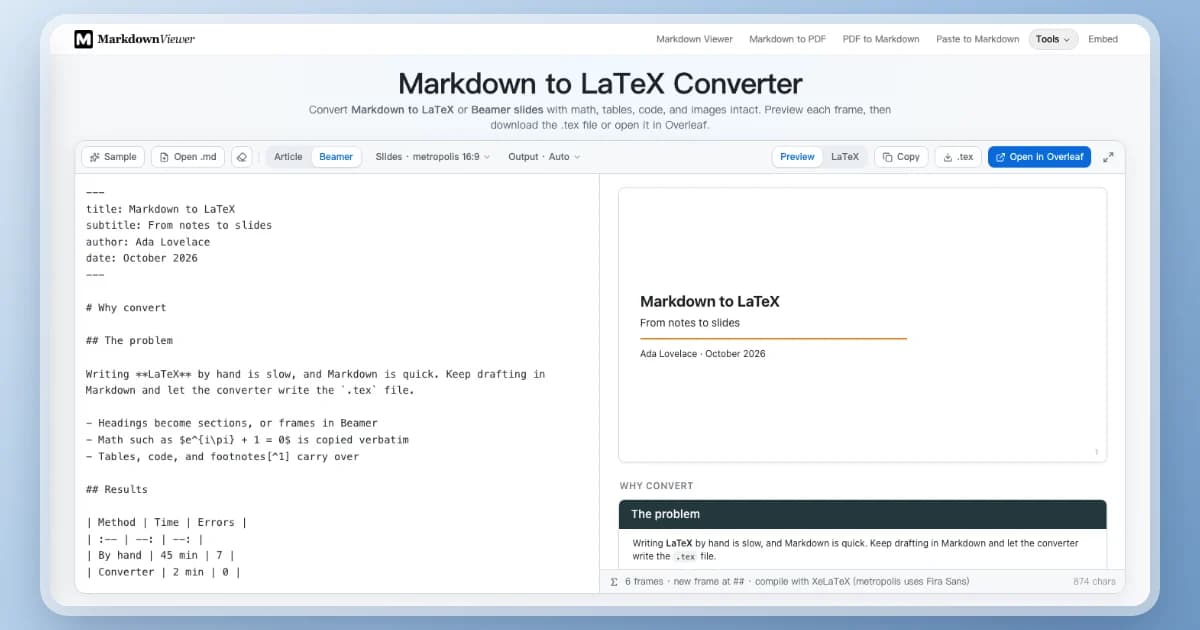Image resolution: width=1200 pixels, height=630 pixels.
Task: Click the '6 frames' status text
Action: tap(644, 581)
